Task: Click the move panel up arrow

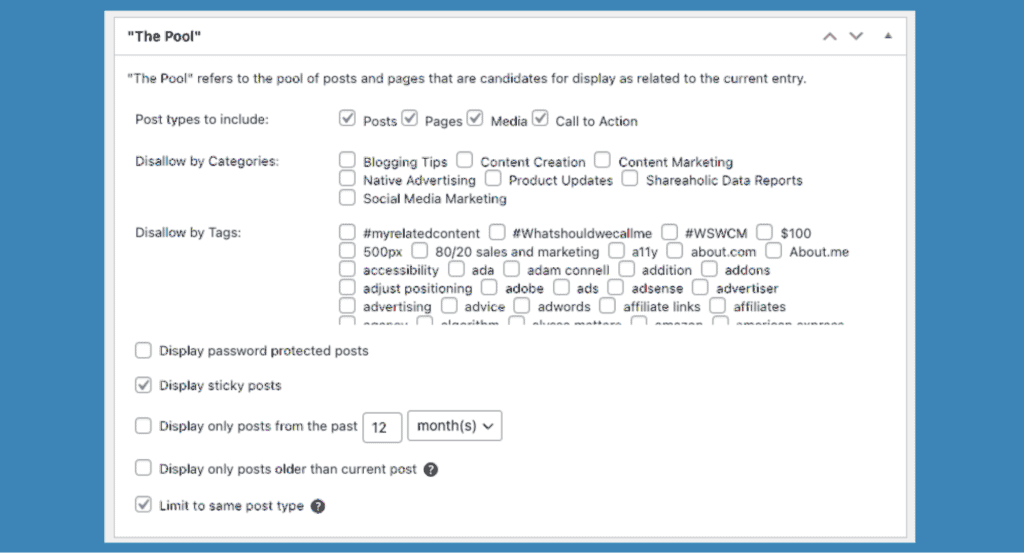Action: point(829,36)
